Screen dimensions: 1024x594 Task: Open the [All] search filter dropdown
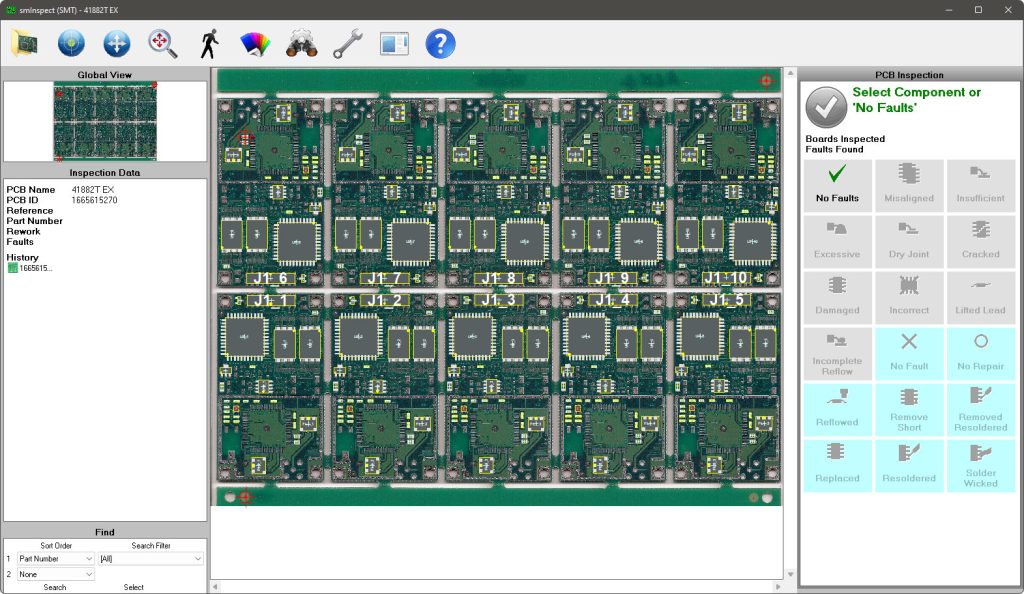point(150,559)
